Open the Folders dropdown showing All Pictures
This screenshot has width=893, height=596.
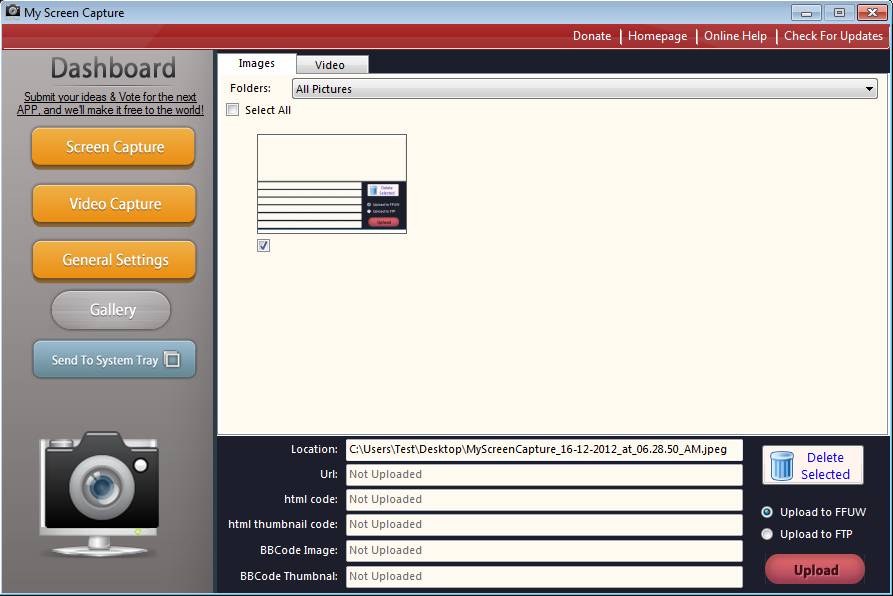point(584,89)
